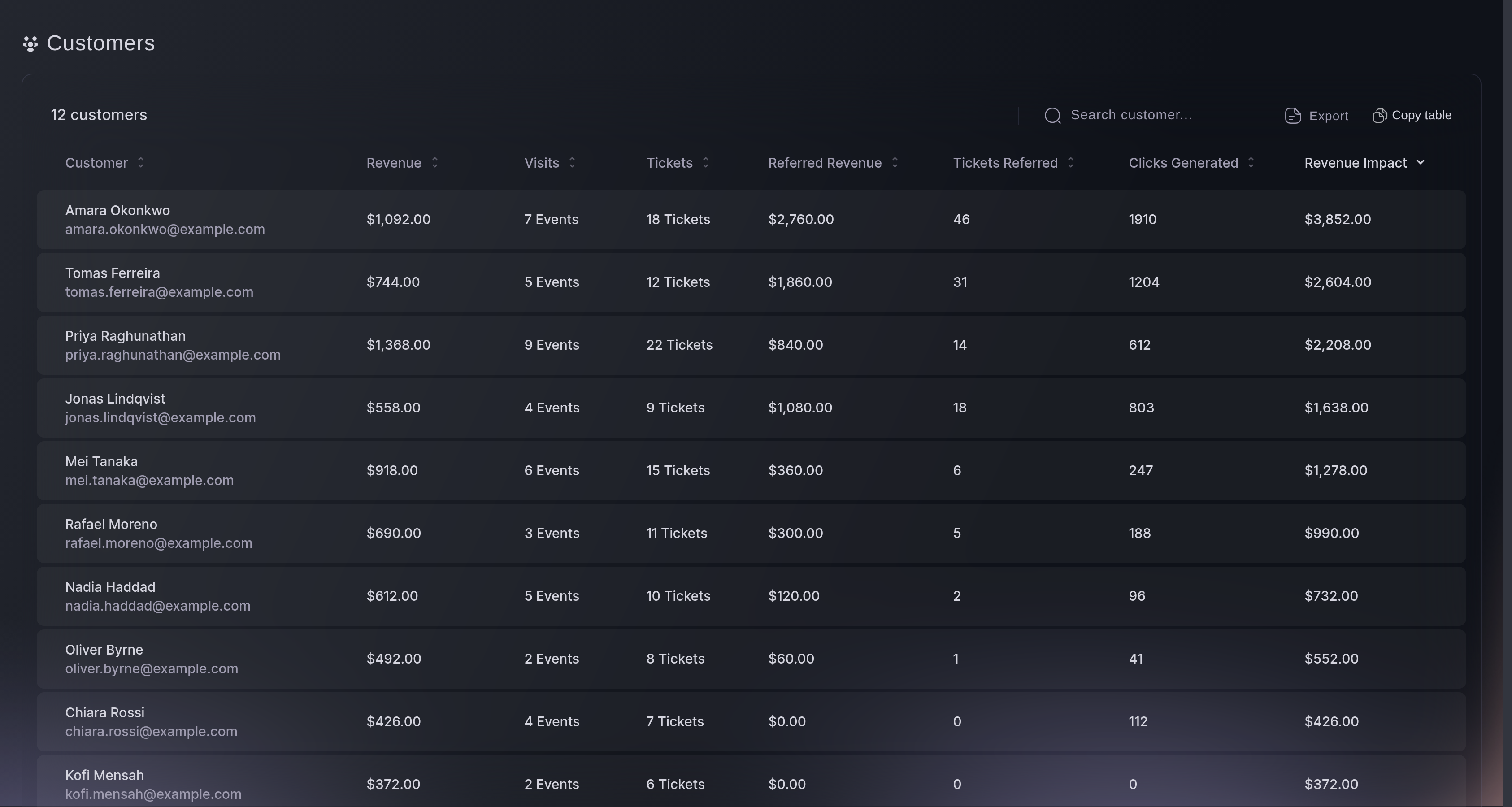
Task: Click the Export button label
Action: (x=1328, y=116)
